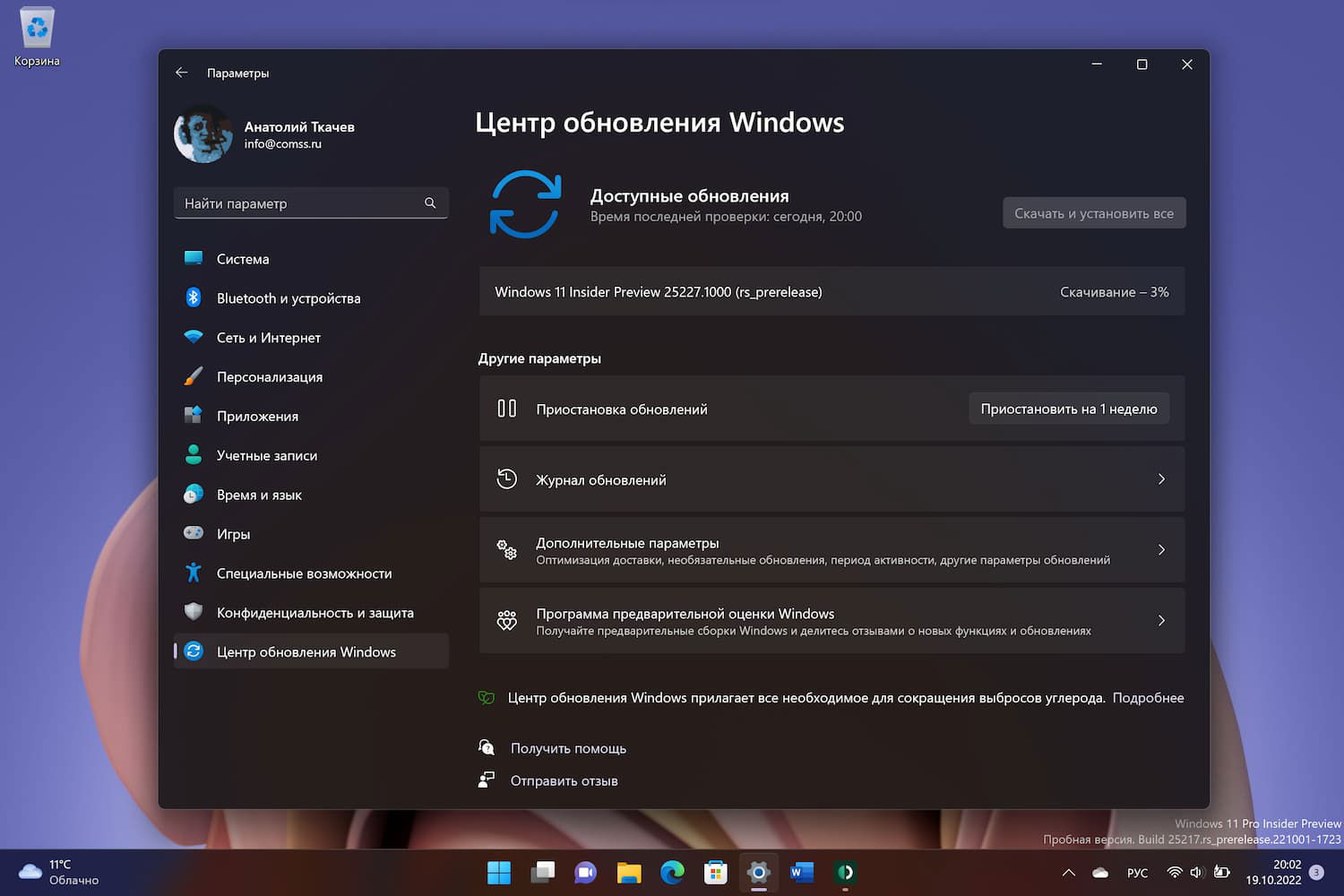Viewport: 1344px width, 896px height.
Task: Select Конфиденциальность и защита in sidebar
Action: [314, 612]
